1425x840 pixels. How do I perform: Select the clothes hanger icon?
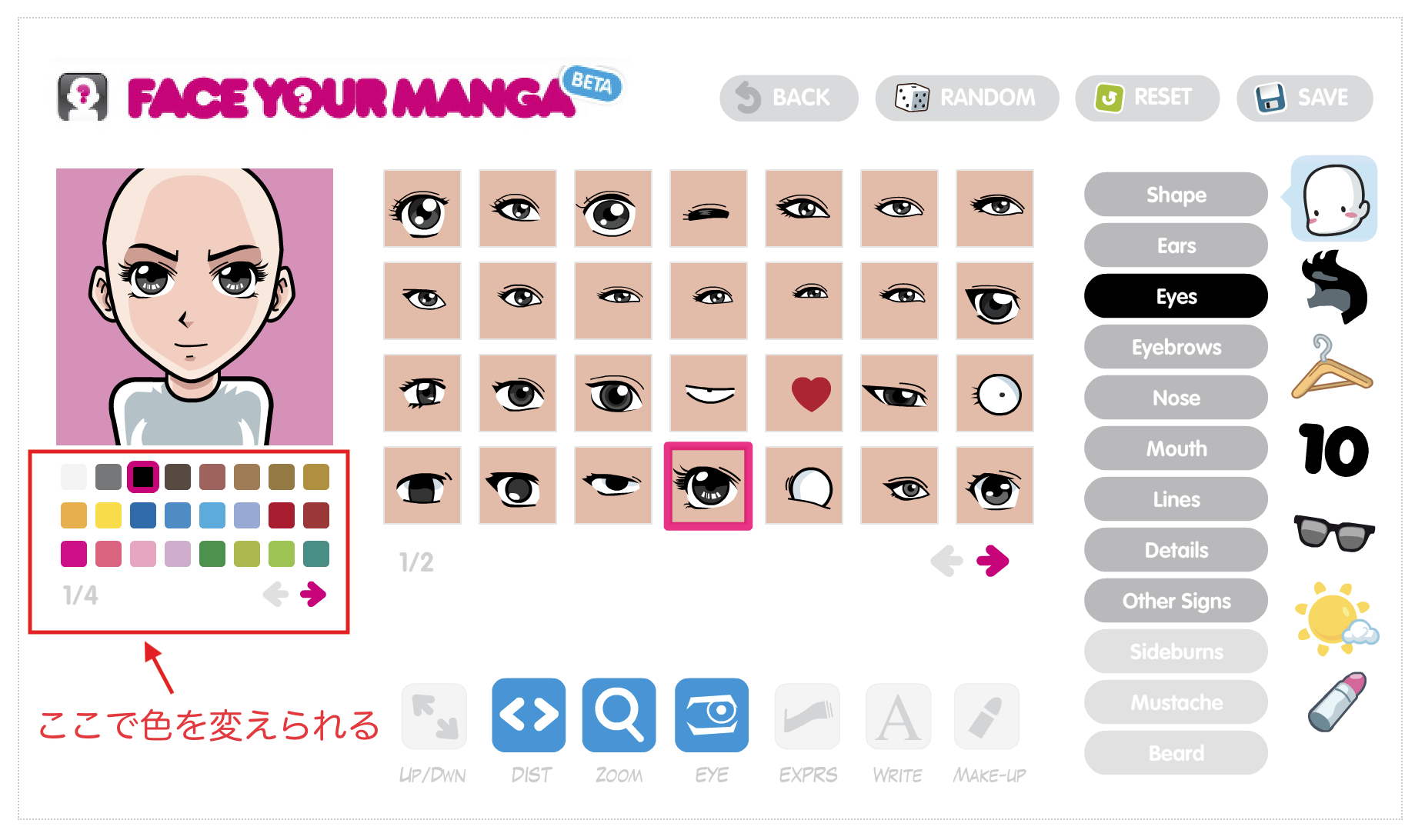pyautogui.click(x=1331, y=368)
